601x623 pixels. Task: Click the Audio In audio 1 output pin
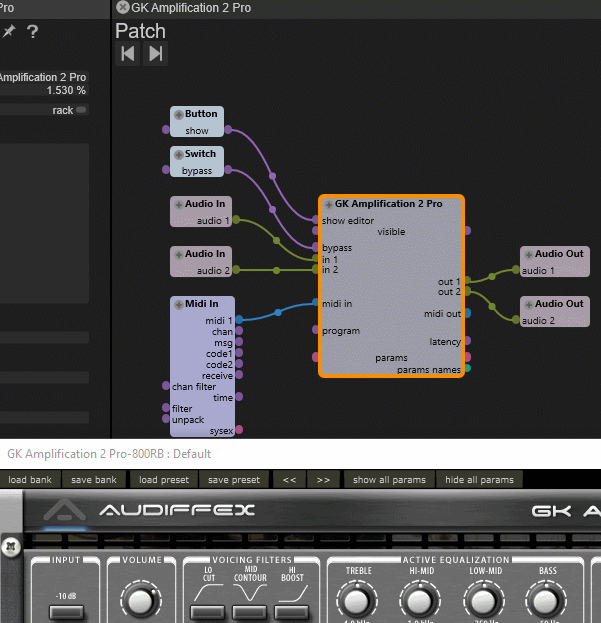point(236,220)
